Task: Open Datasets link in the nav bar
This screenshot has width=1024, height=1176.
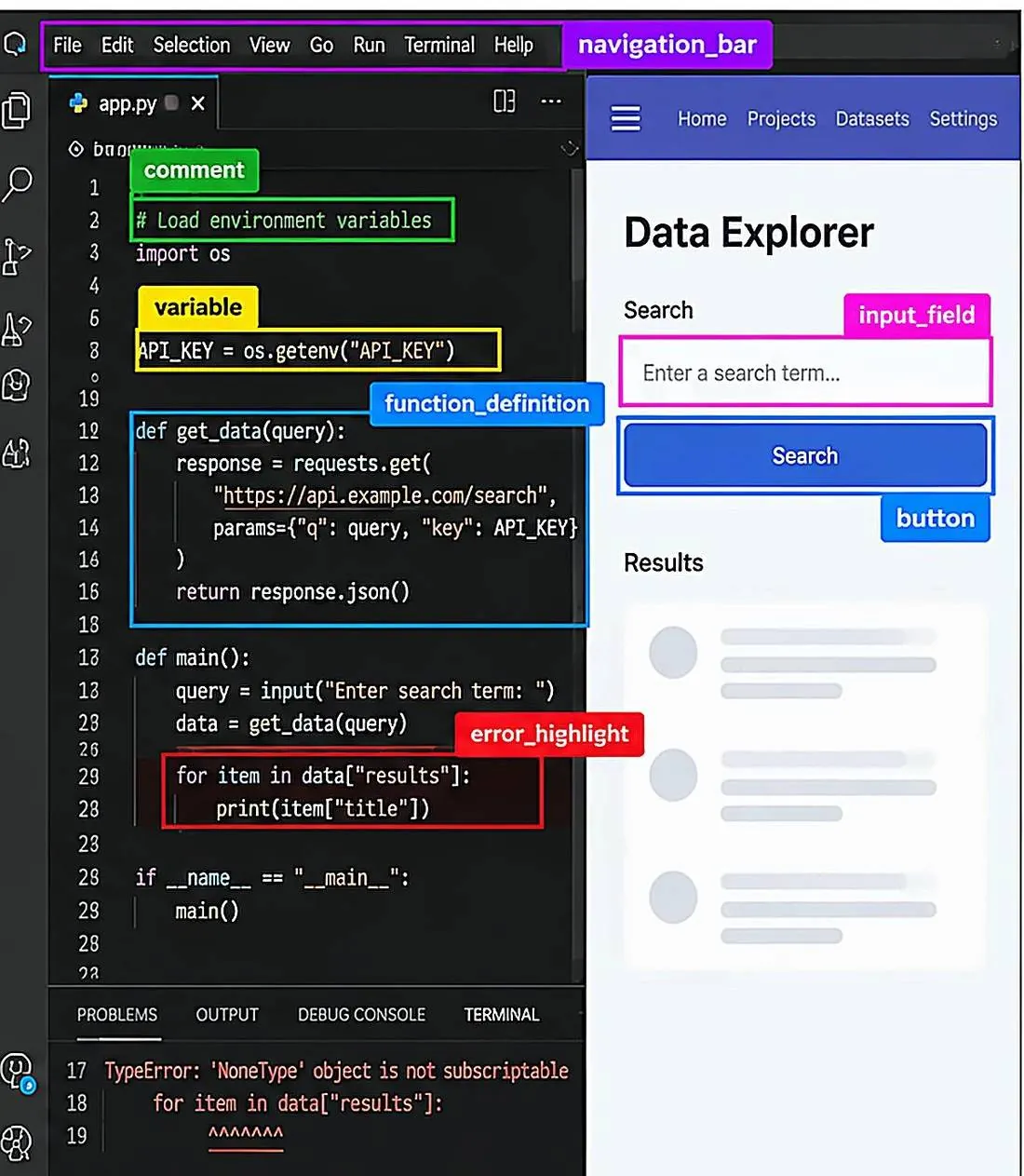Action: pyautogui.click(x=872, y=119)
